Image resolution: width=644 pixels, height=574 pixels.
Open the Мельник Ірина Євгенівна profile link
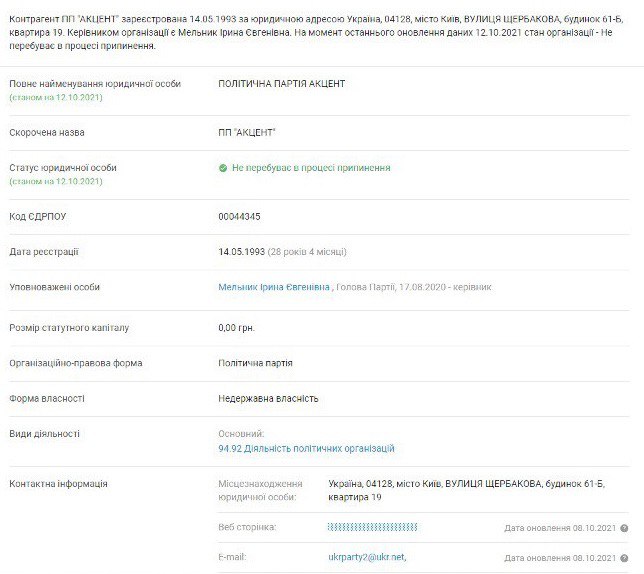click(x=272, y=287)
